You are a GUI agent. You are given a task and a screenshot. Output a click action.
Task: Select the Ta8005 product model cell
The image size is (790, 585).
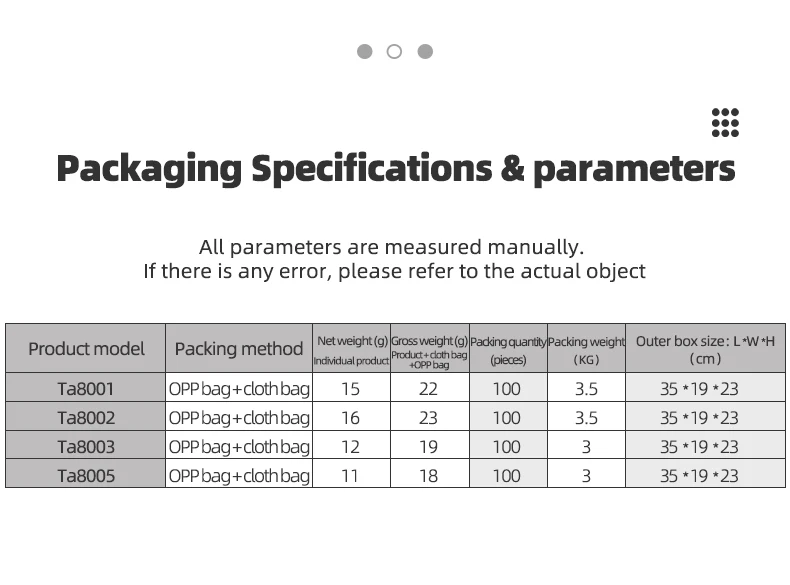tap(86, 476)
